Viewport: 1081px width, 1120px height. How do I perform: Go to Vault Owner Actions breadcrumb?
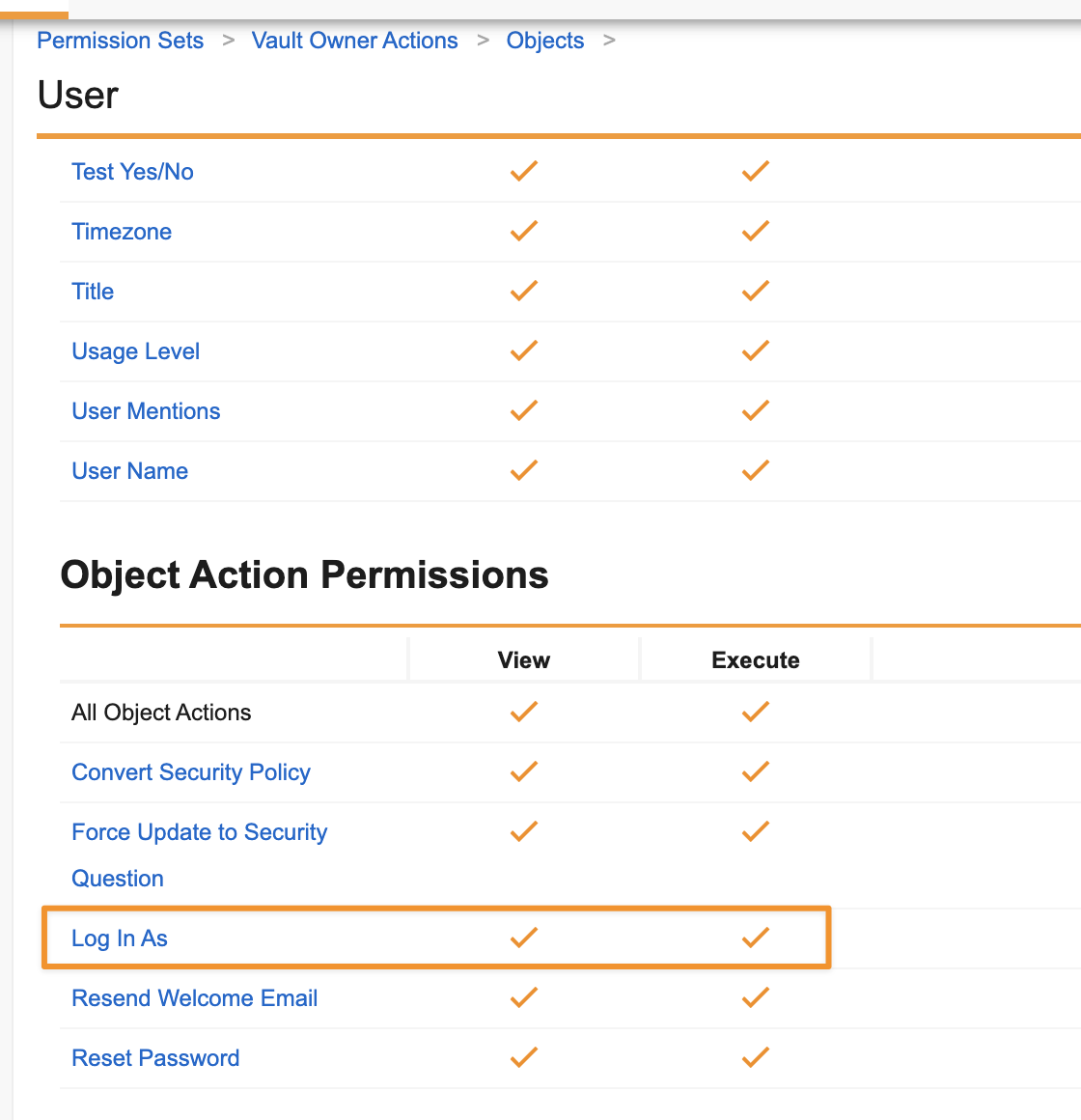tap(354, 41)
